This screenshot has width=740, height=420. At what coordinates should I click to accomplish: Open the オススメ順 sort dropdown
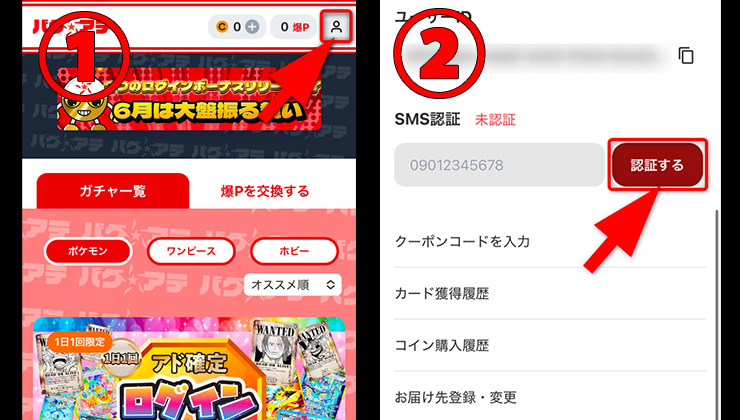click(293, 285)
